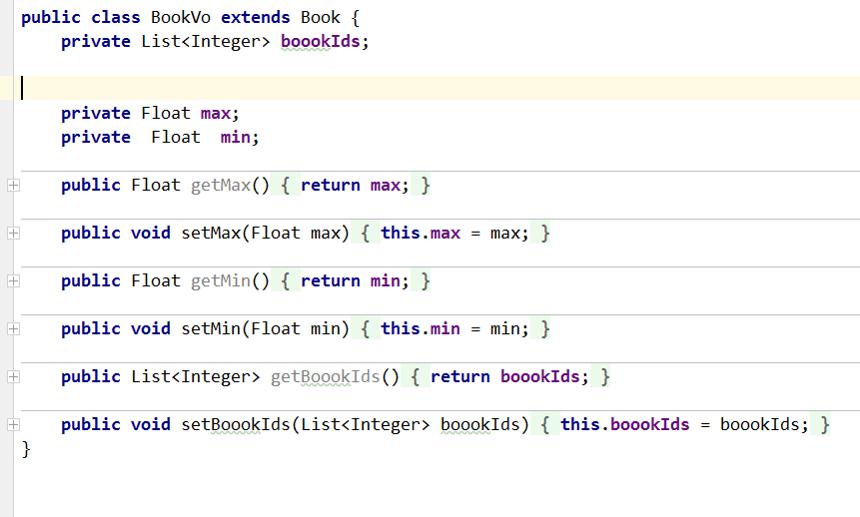Click the getBoookIds method name
Screen dimensions: 860x517
point(325,377)
